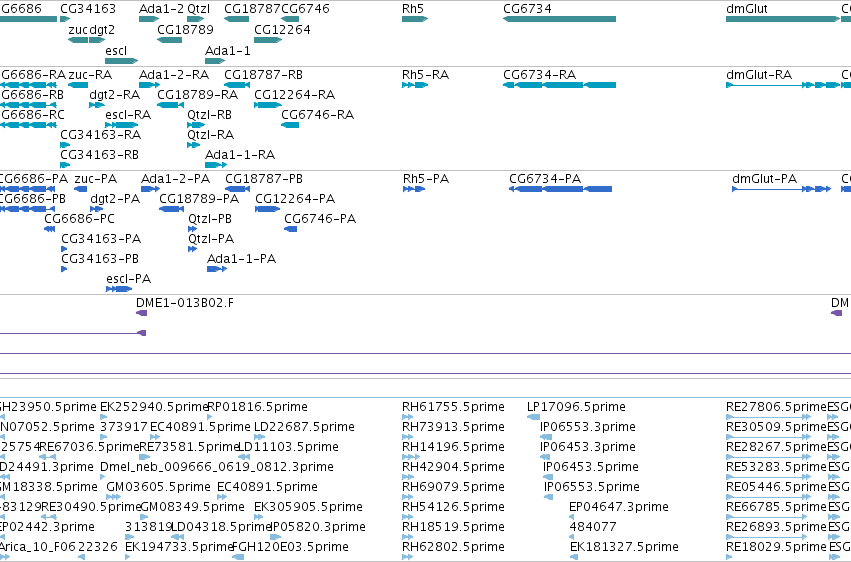Select the escl-RA transcript
The width and height of the screenshot is (851, 562).
[122, 125]
